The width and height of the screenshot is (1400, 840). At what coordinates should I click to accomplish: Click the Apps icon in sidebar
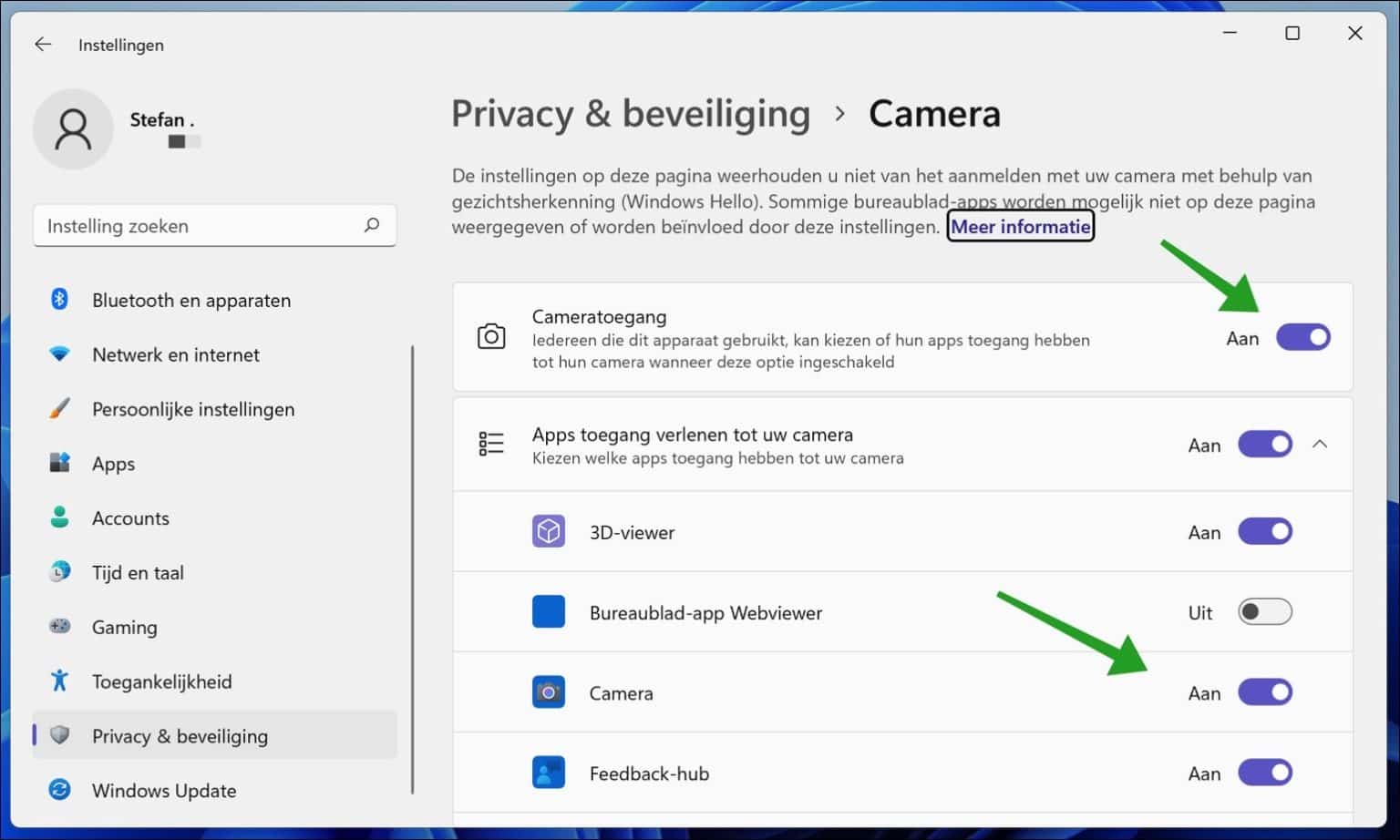[58, 463]
